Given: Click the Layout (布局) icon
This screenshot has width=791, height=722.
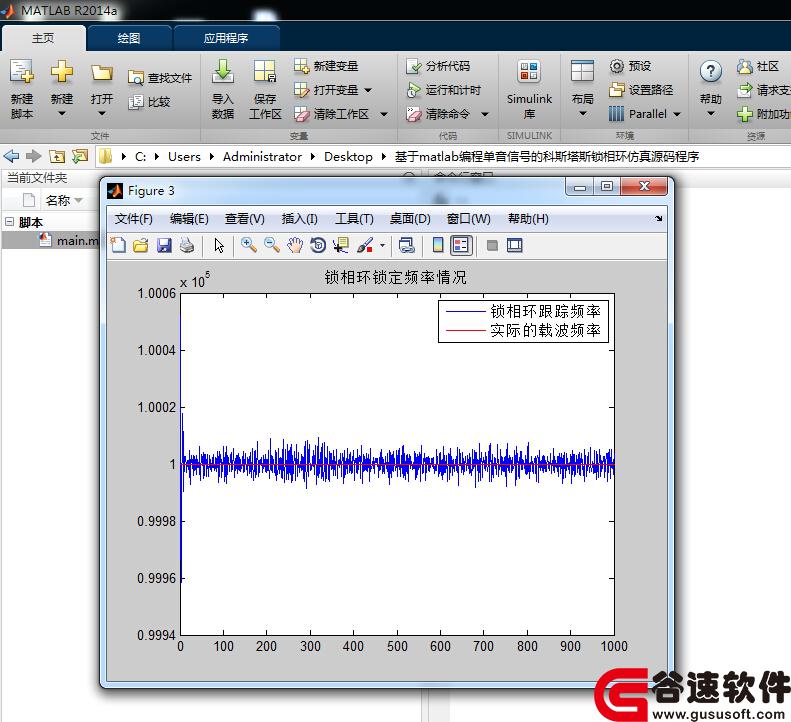Looking at the screenshot, I should (x=582, y=72).
